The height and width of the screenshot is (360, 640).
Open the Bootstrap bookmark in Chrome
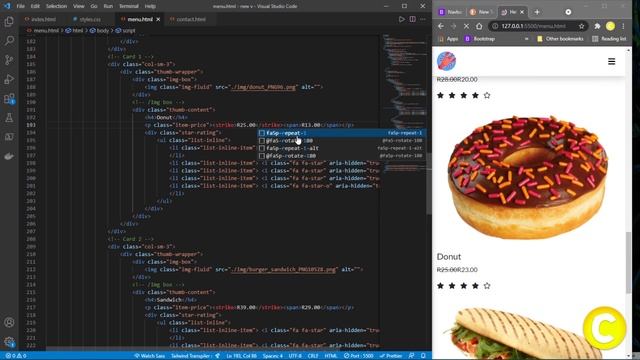pyautogui.click(x=480, y=39)
